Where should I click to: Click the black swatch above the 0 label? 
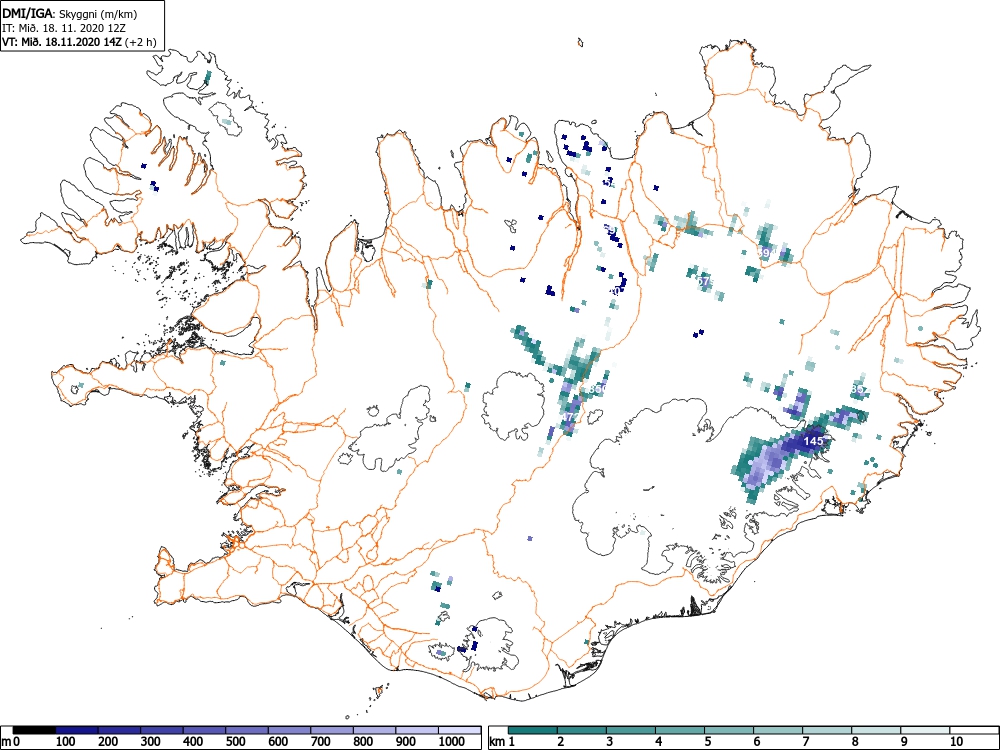[34, 730]
